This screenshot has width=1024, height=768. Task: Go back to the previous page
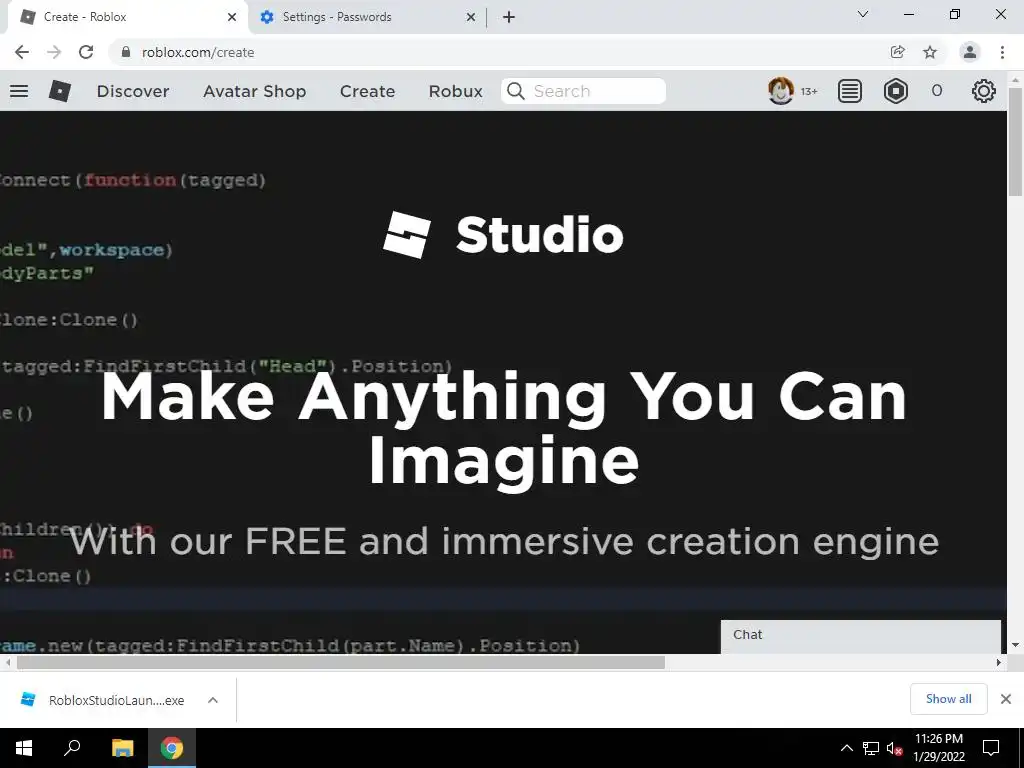[x=22, y=52]
